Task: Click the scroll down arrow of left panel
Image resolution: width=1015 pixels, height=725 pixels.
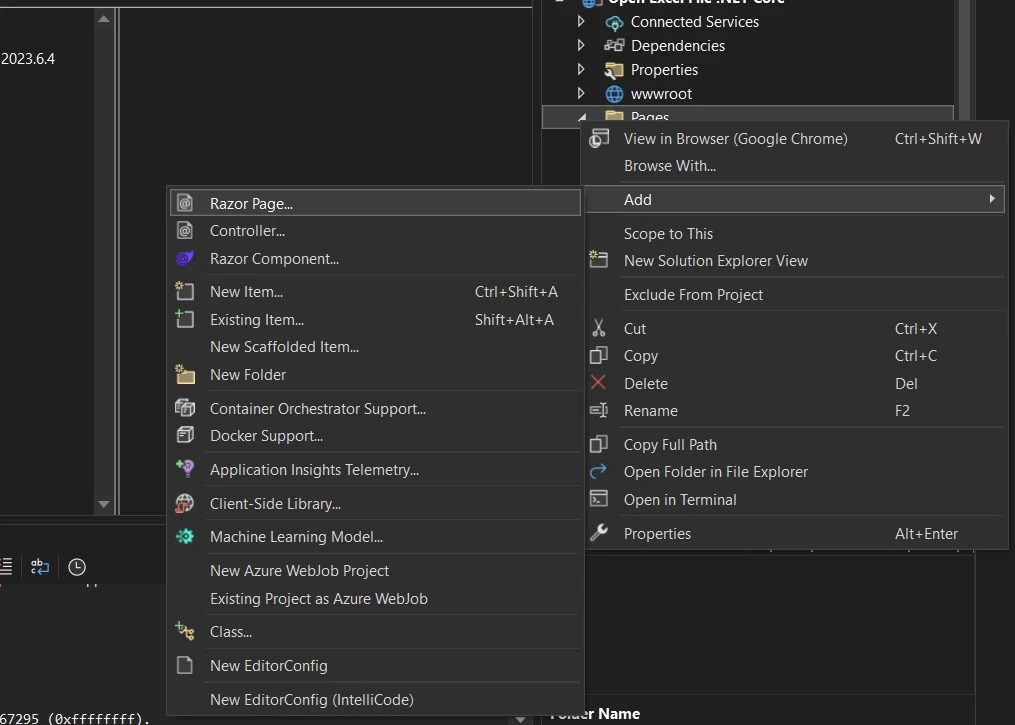Action: point(104,505)
